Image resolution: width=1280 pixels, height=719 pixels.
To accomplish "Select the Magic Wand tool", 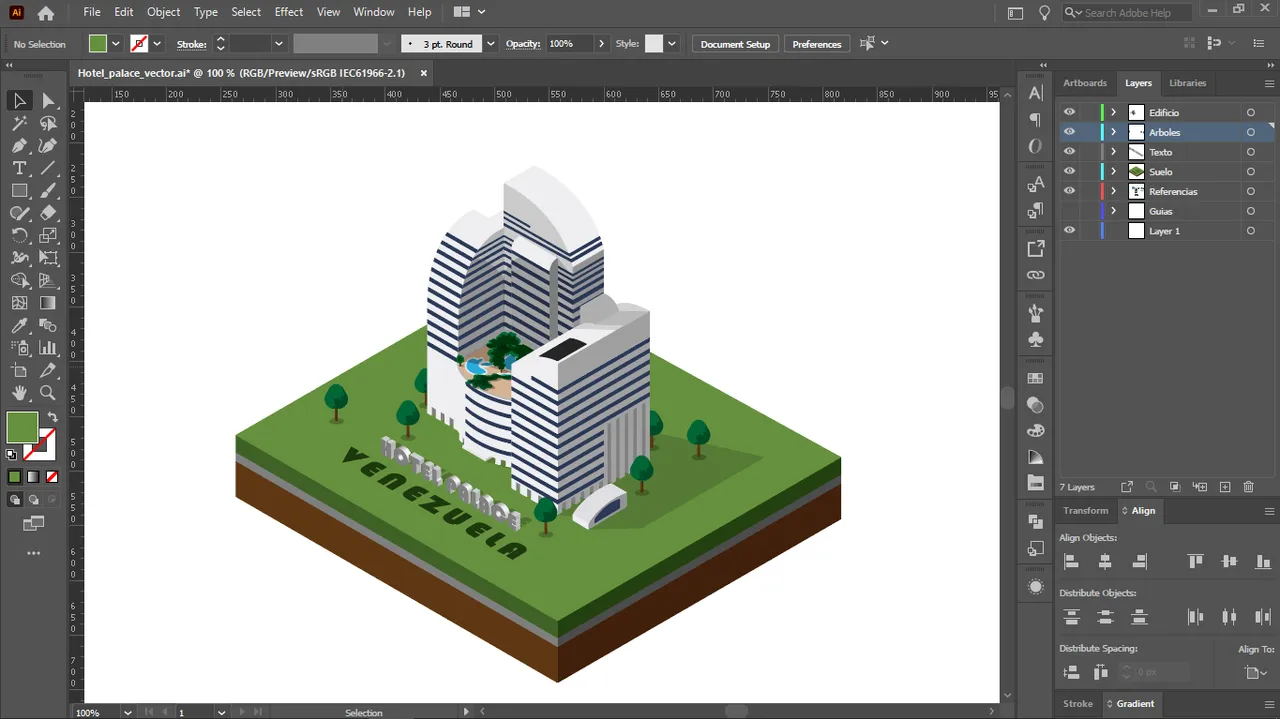I will pos(19,123).
